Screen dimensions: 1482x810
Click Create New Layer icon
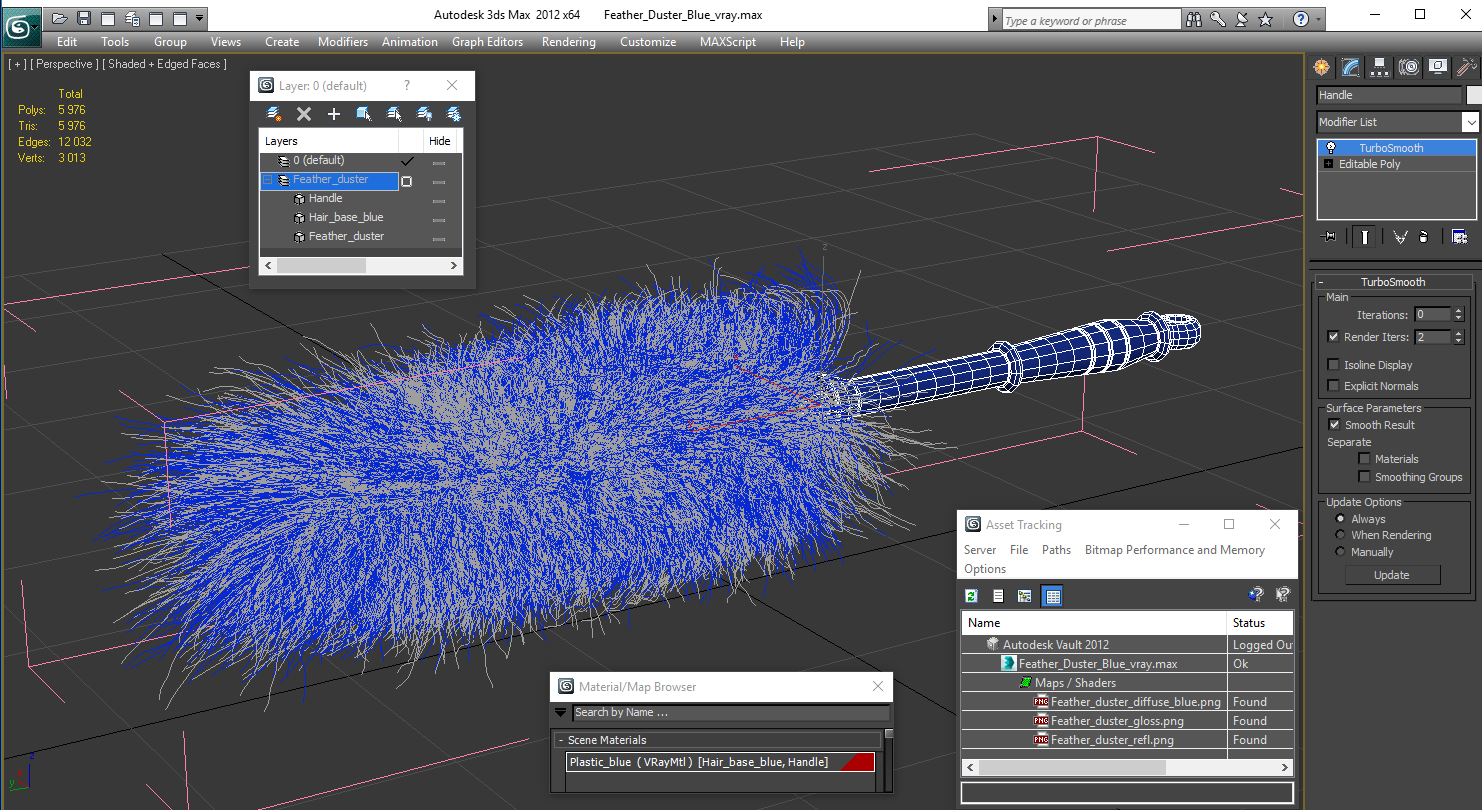(274, 114)
